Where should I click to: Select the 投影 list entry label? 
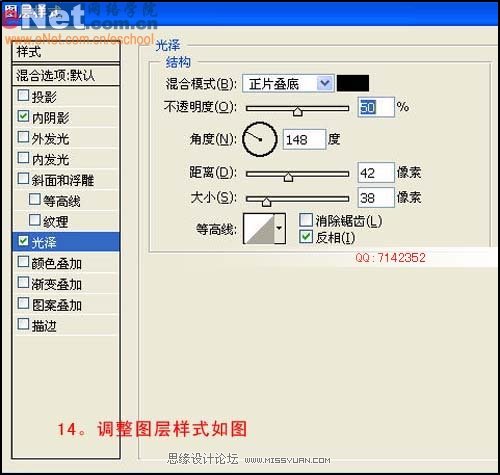click(44, 97)
